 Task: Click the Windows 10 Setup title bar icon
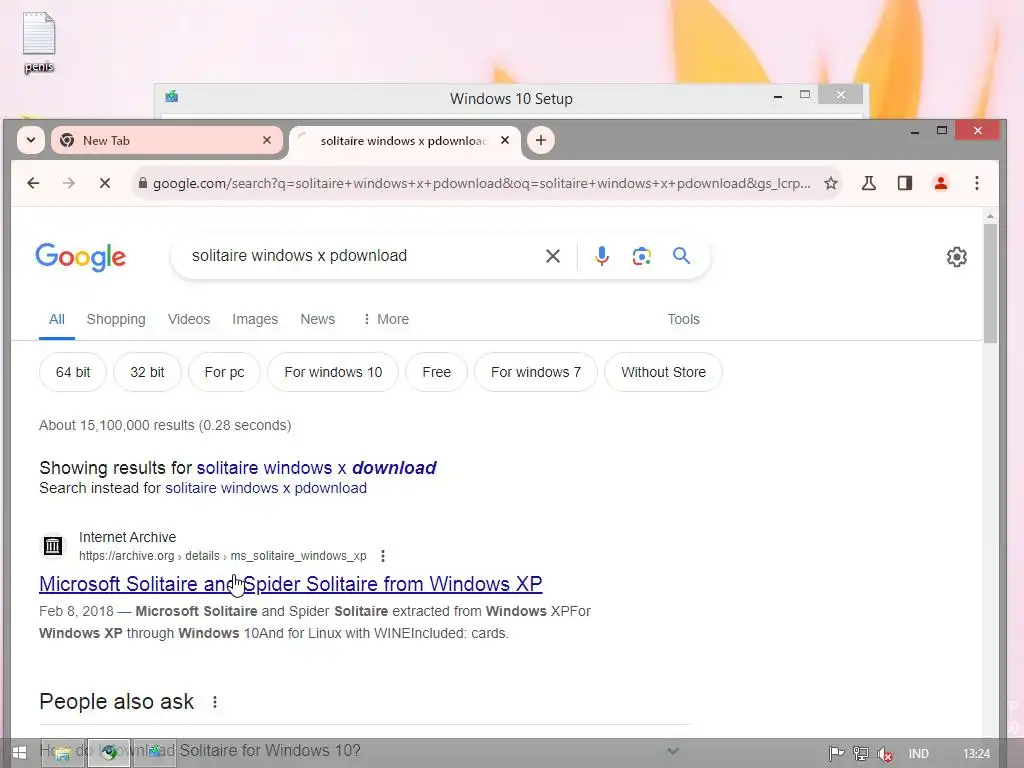click(x=172, y=97)
